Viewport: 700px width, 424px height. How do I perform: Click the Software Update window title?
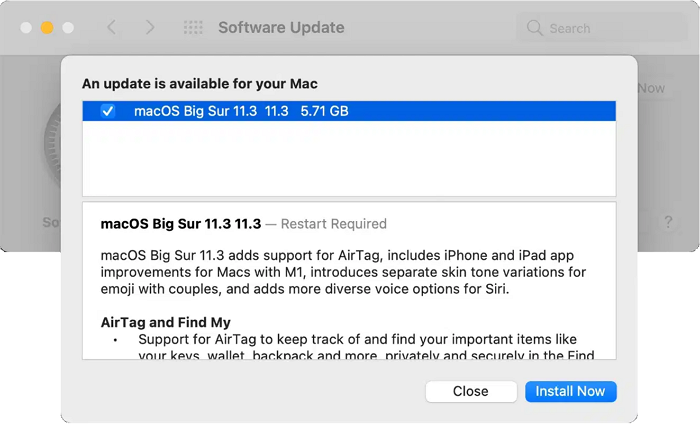281,28
